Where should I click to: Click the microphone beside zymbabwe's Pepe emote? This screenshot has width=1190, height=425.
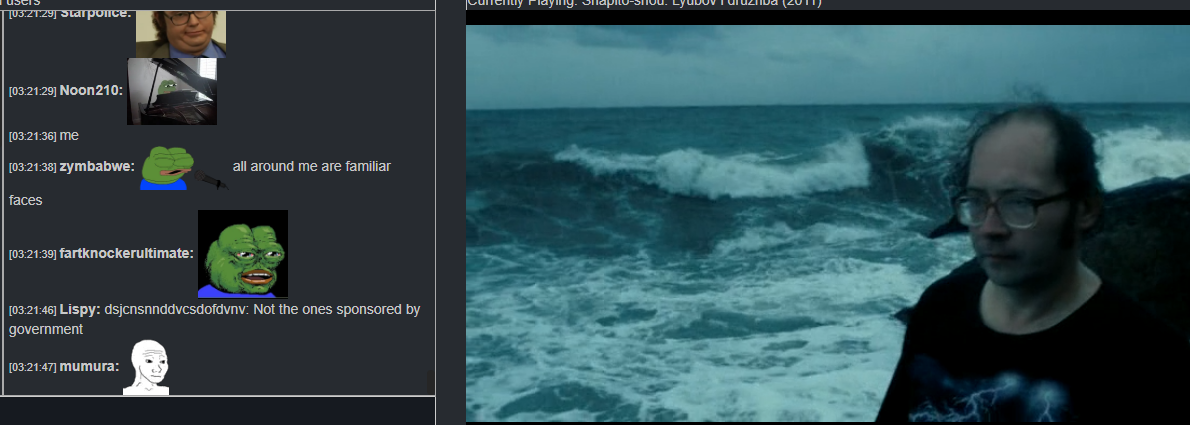[x=210, y=179]
